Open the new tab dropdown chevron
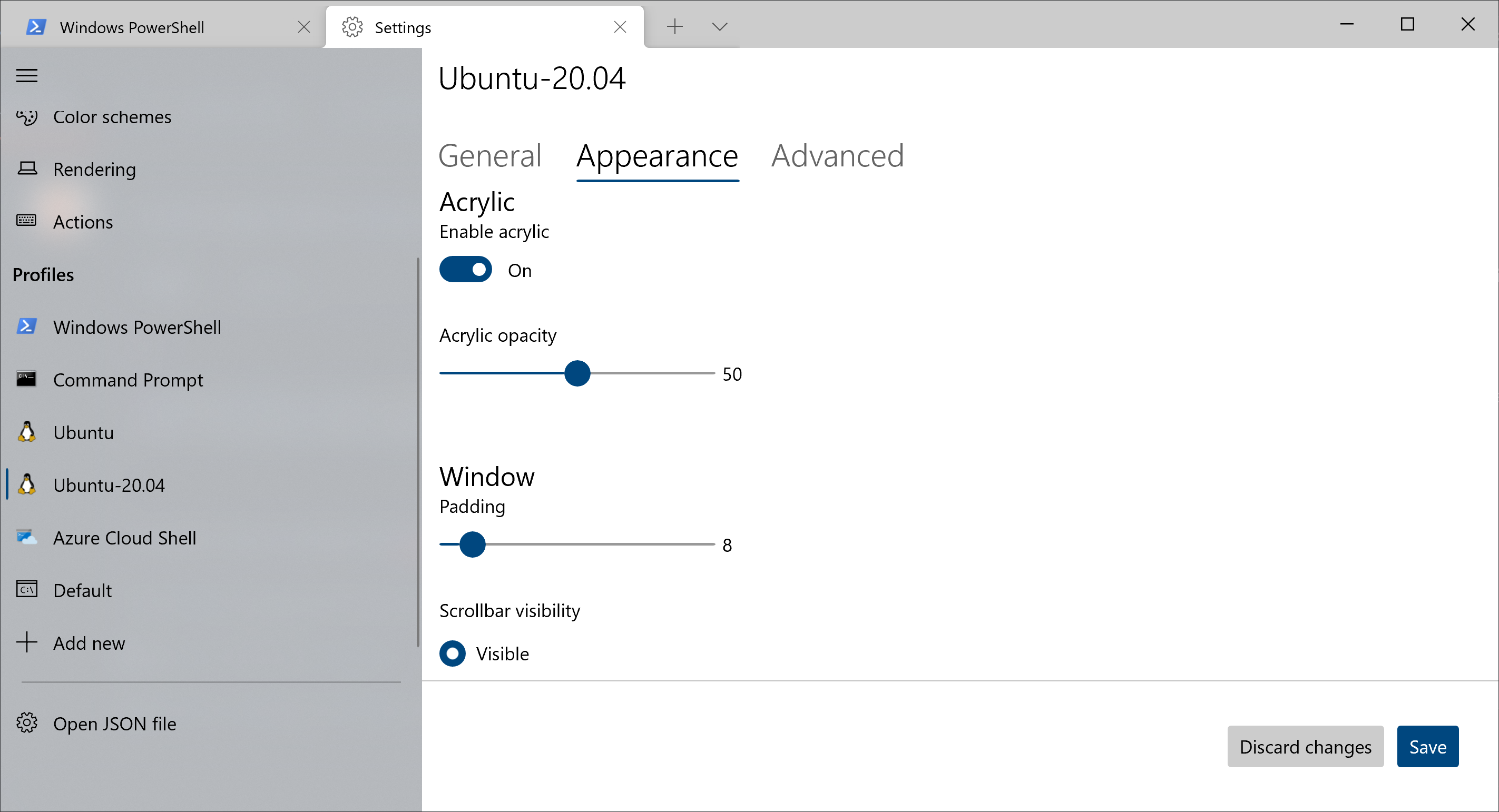This screenshot has width=1499, height=812. coord(720,27)
